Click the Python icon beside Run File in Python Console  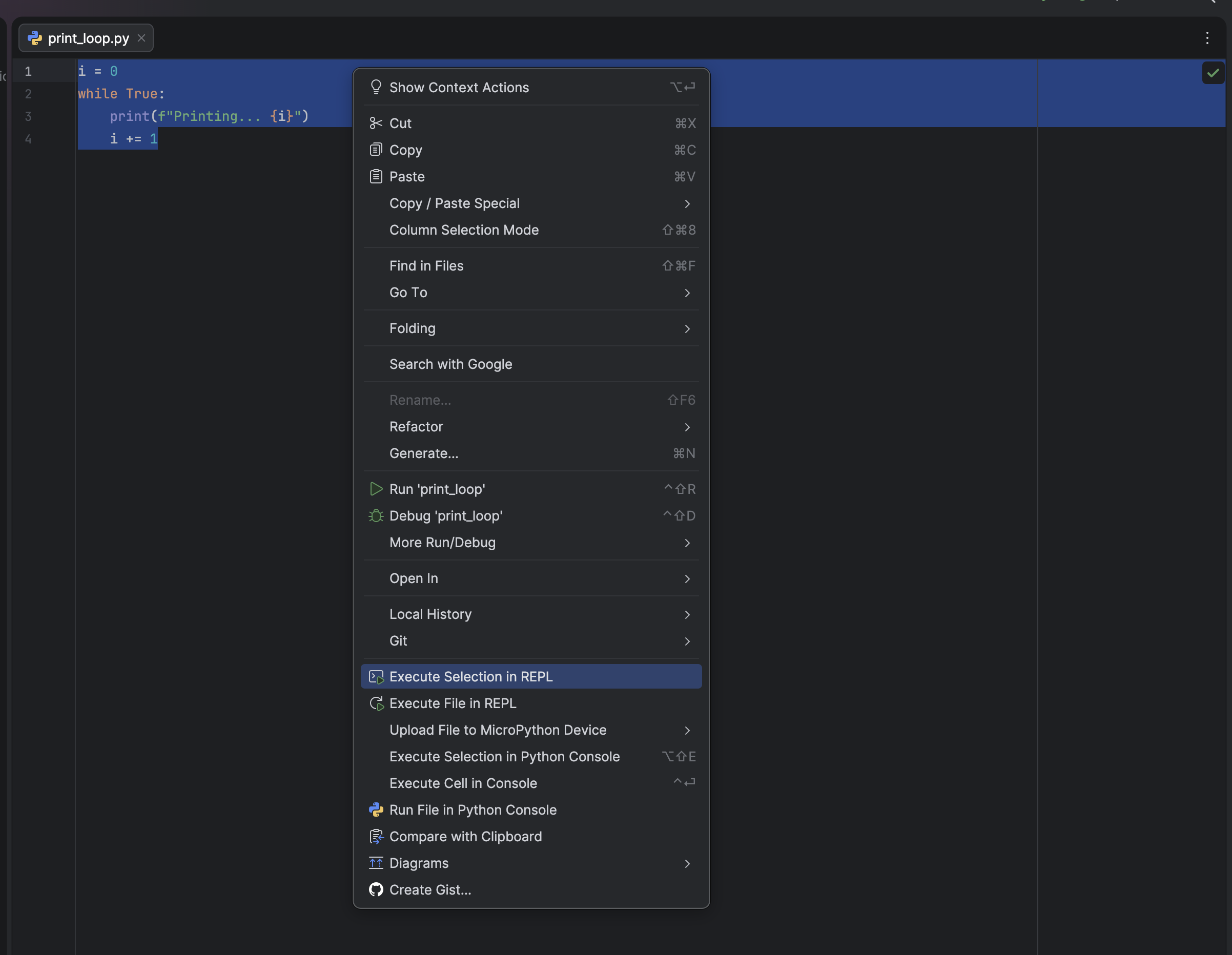(x=376, y=810)
